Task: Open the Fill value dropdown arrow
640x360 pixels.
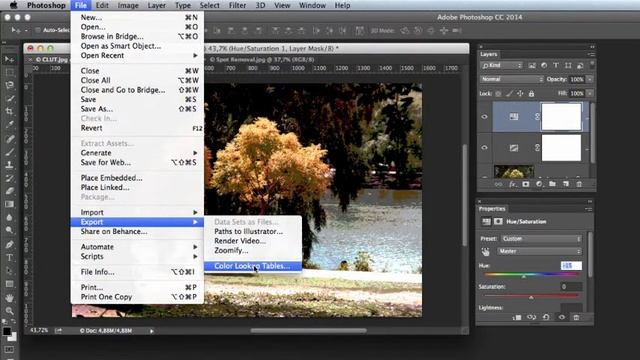Action: coord(590,93)
